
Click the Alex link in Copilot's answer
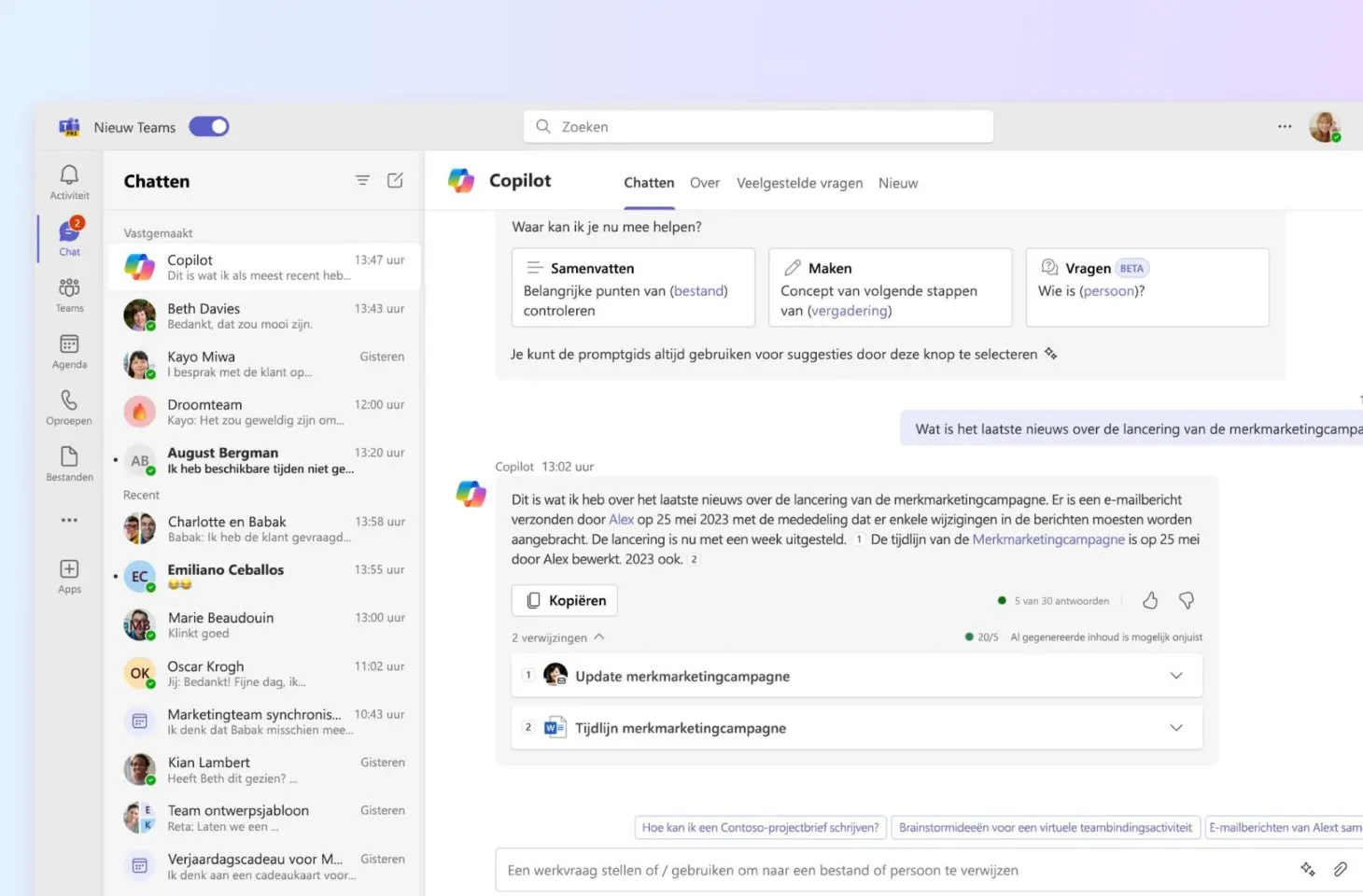tap(621, 520)
